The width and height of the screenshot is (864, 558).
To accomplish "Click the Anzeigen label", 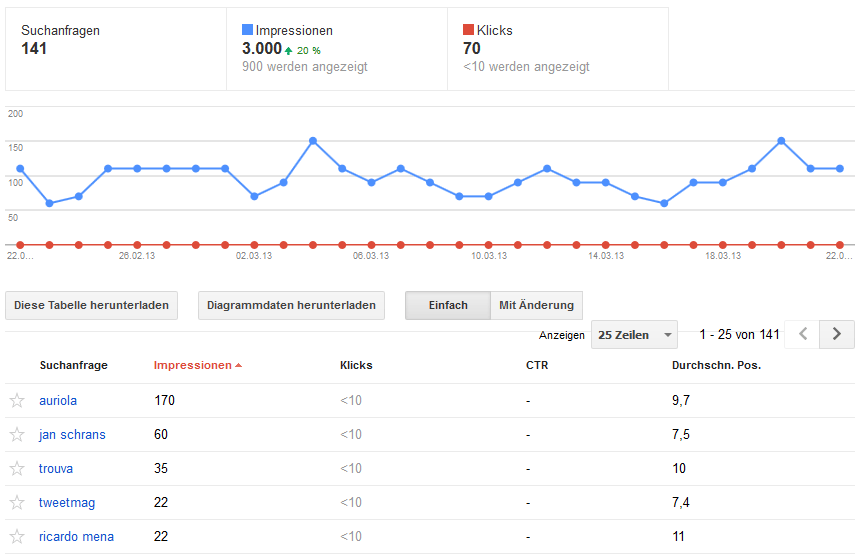I will (561, 335).
